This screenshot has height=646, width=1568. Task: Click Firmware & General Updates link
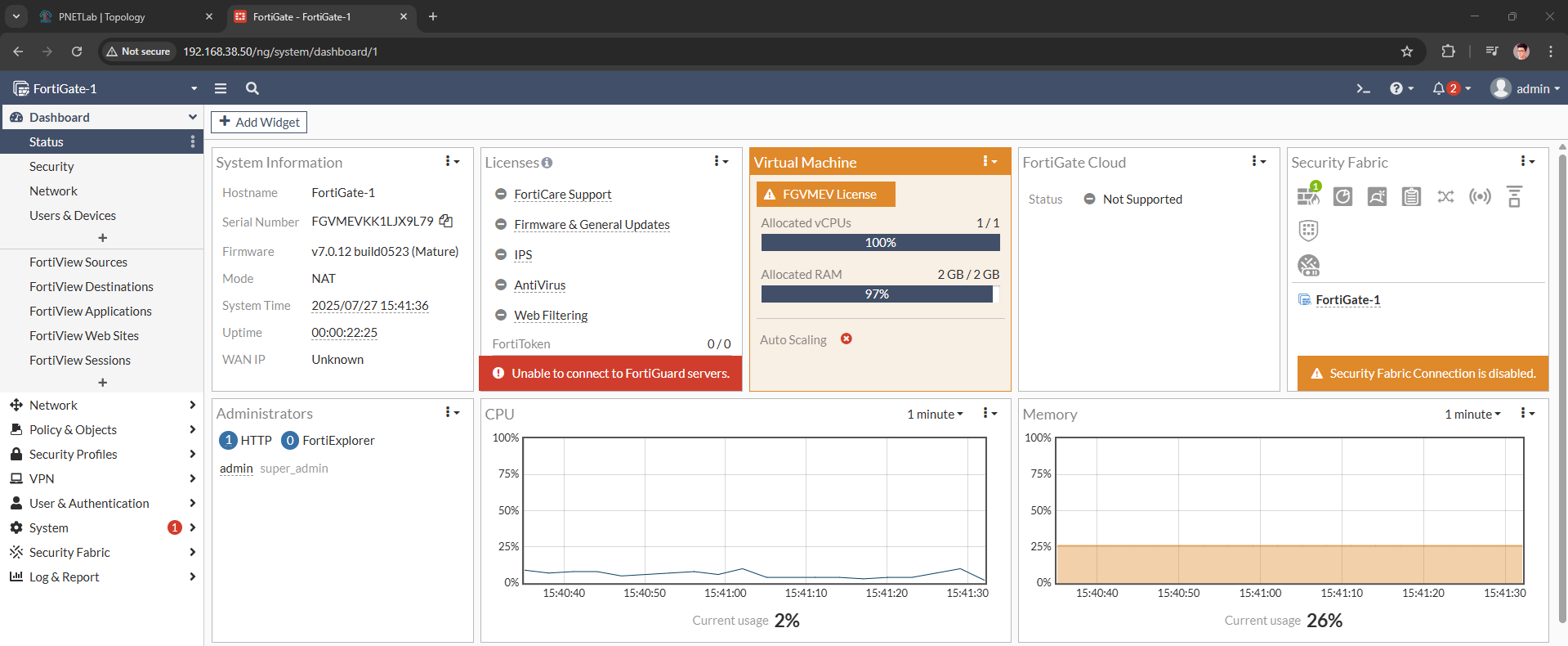coord(592,224)
